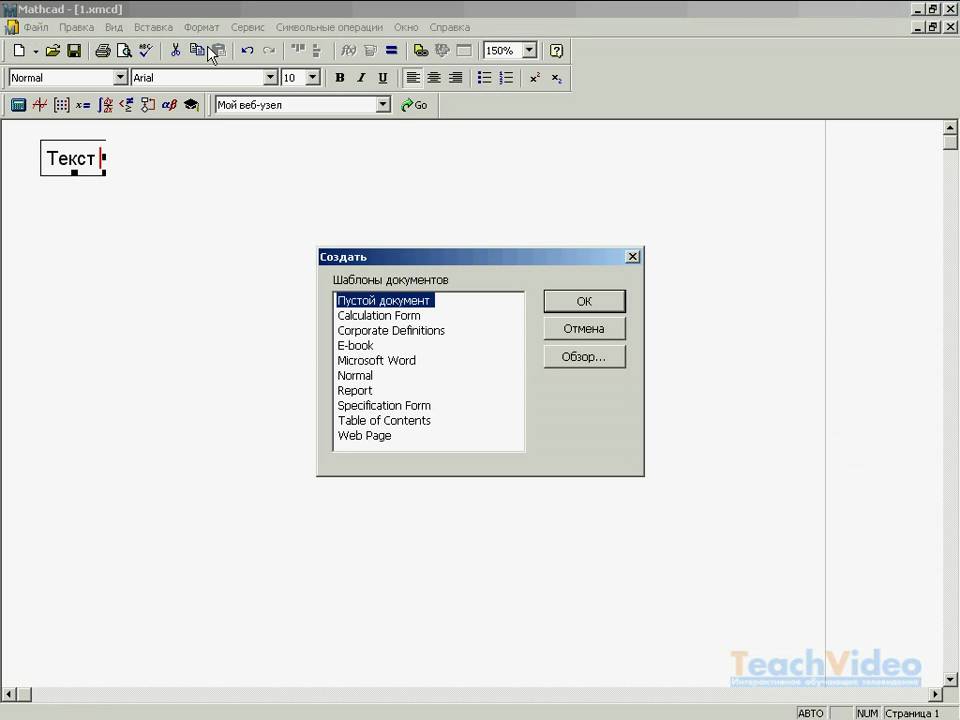Screen dimensions: 960x720
Task: Click the Open file folder icon
Action: 53,51
